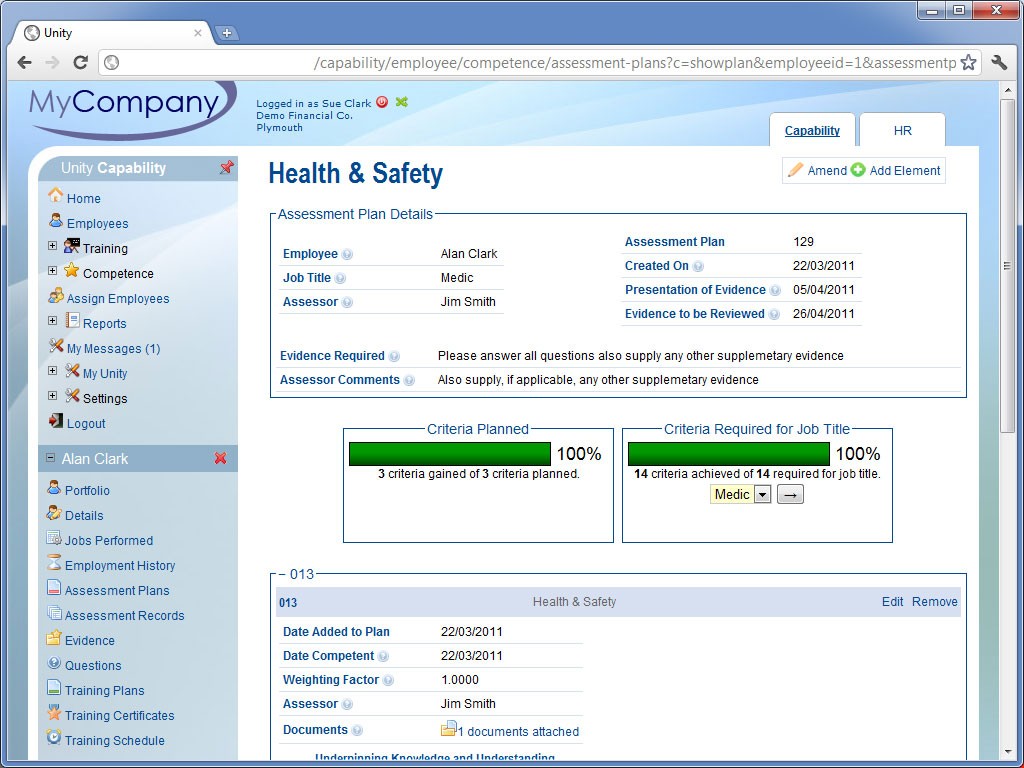
Task: Expand the Training tree node
Action: coord(52,246)
